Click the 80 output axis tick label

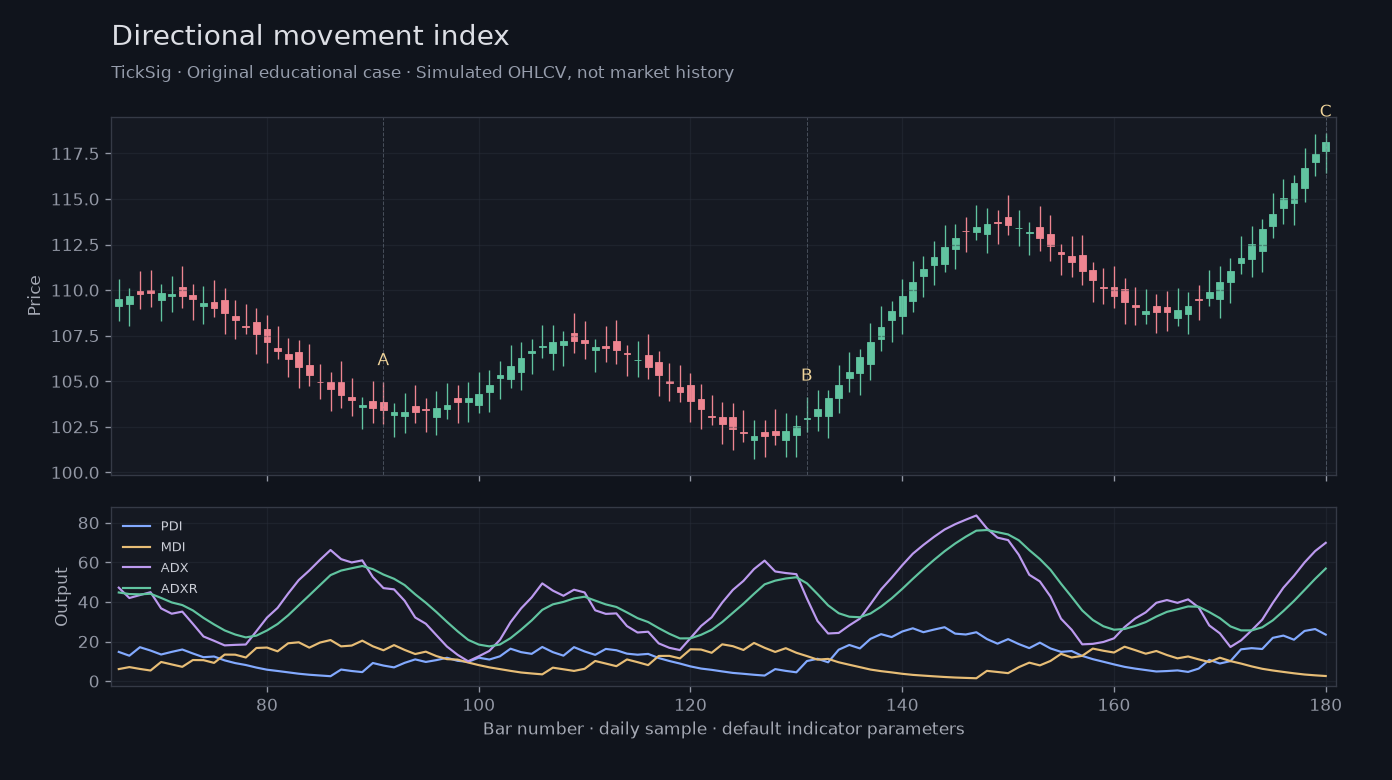pos(88,523)
